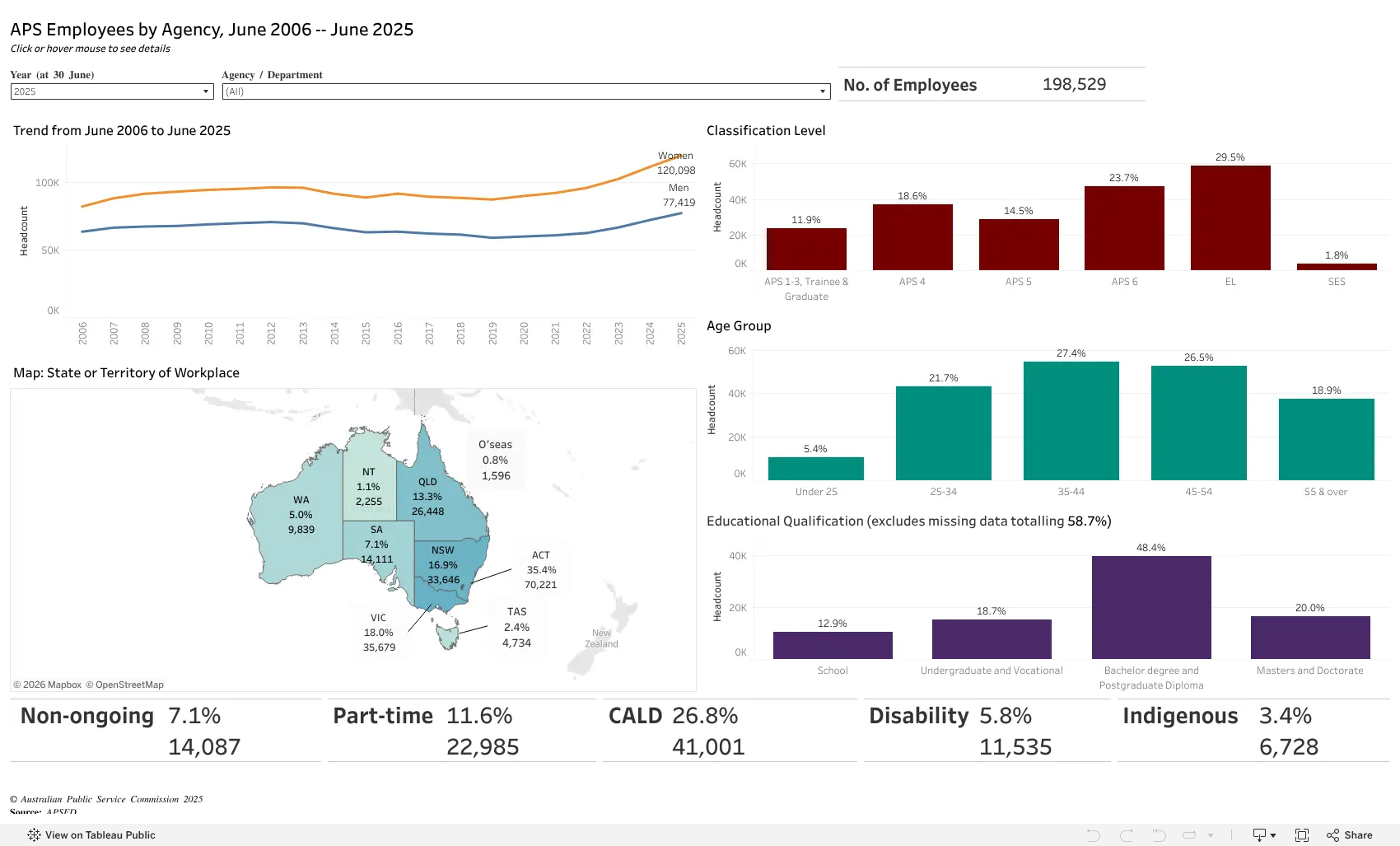The width and height of the screenshot is (1400, 846).
Task: Select the Under 25 age bar
Action: coord(816,469)
